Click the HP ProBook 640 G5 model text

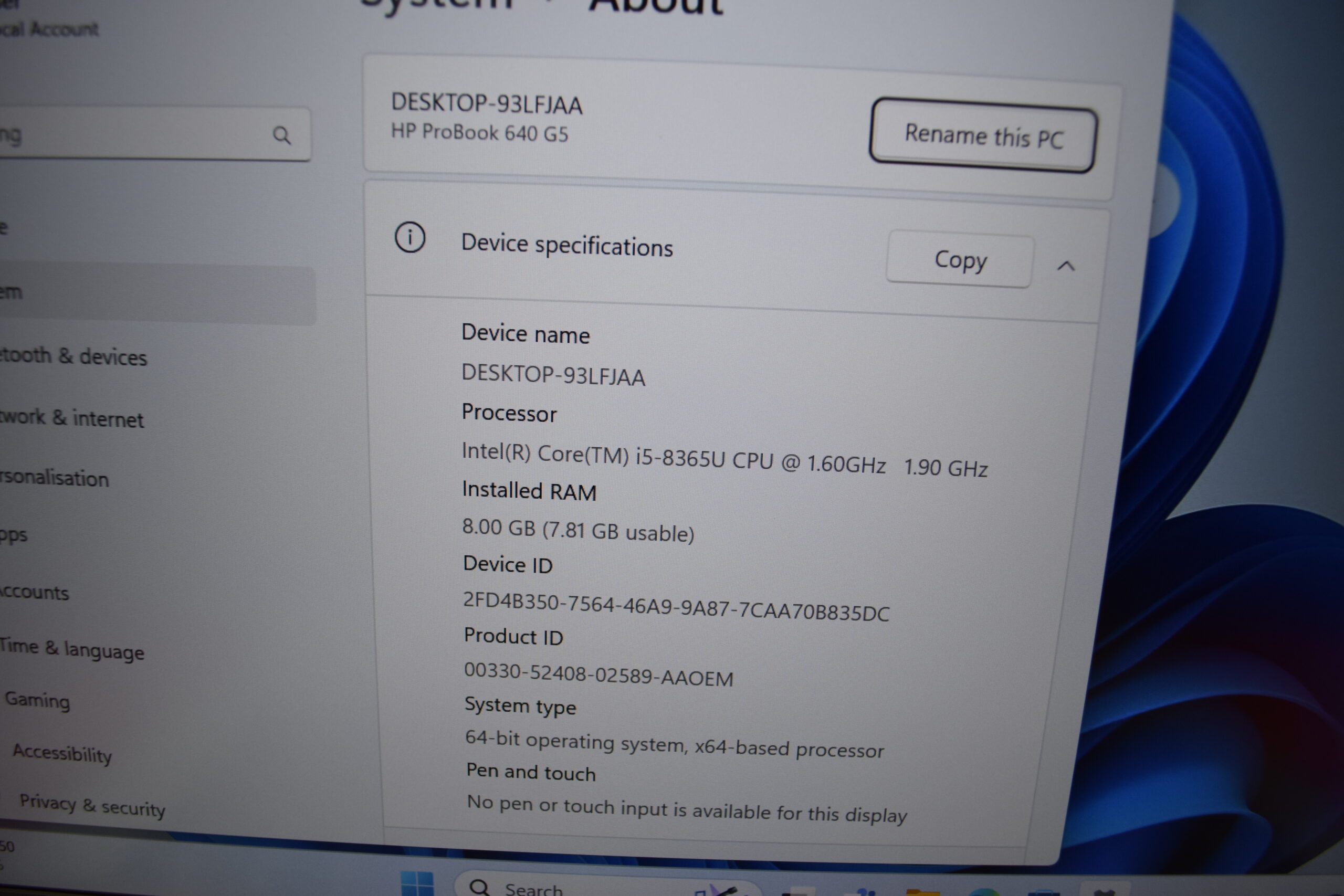(479, 133)
